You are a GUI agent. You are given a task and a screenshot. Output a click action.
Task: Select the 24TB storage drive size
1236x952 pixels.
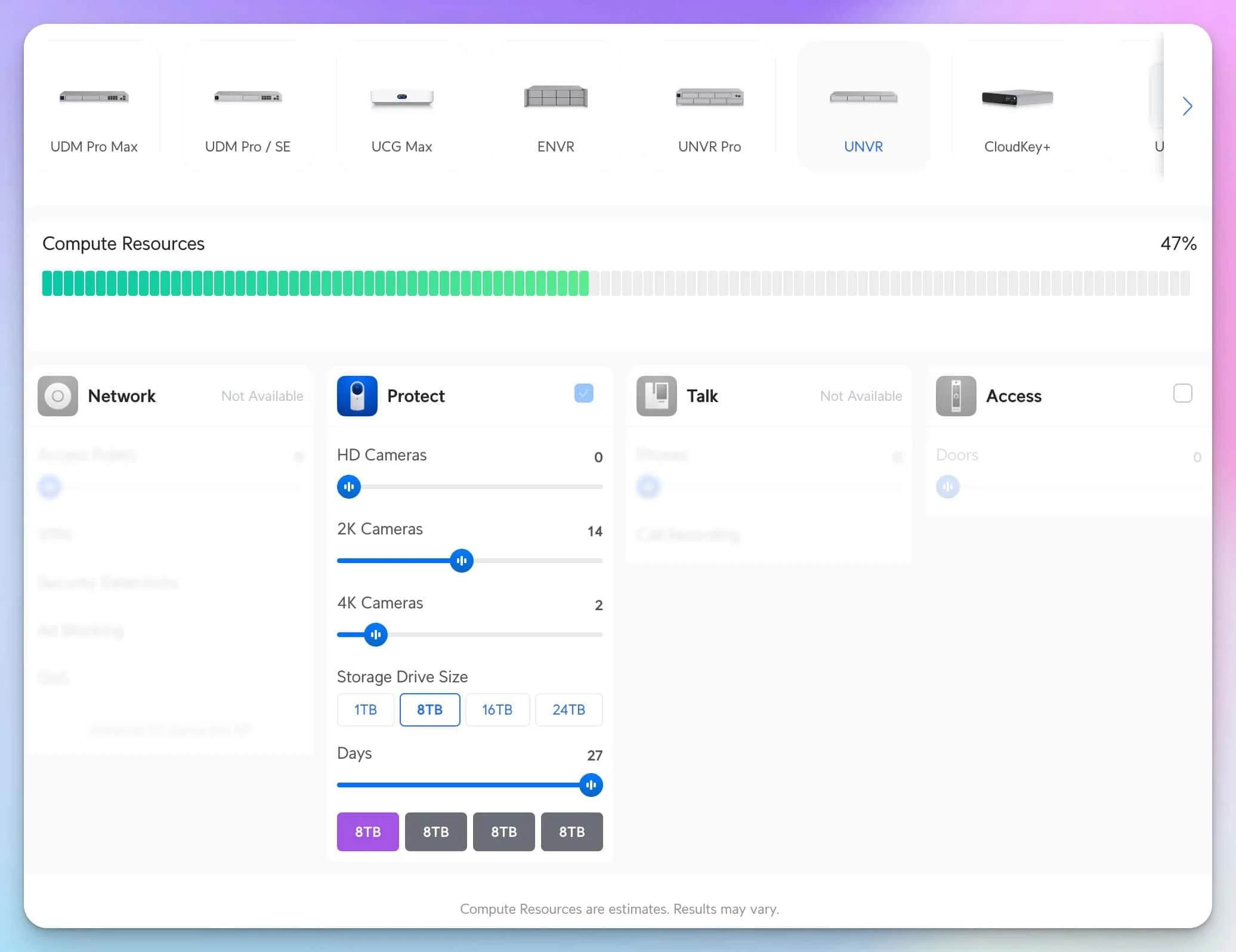568,710
